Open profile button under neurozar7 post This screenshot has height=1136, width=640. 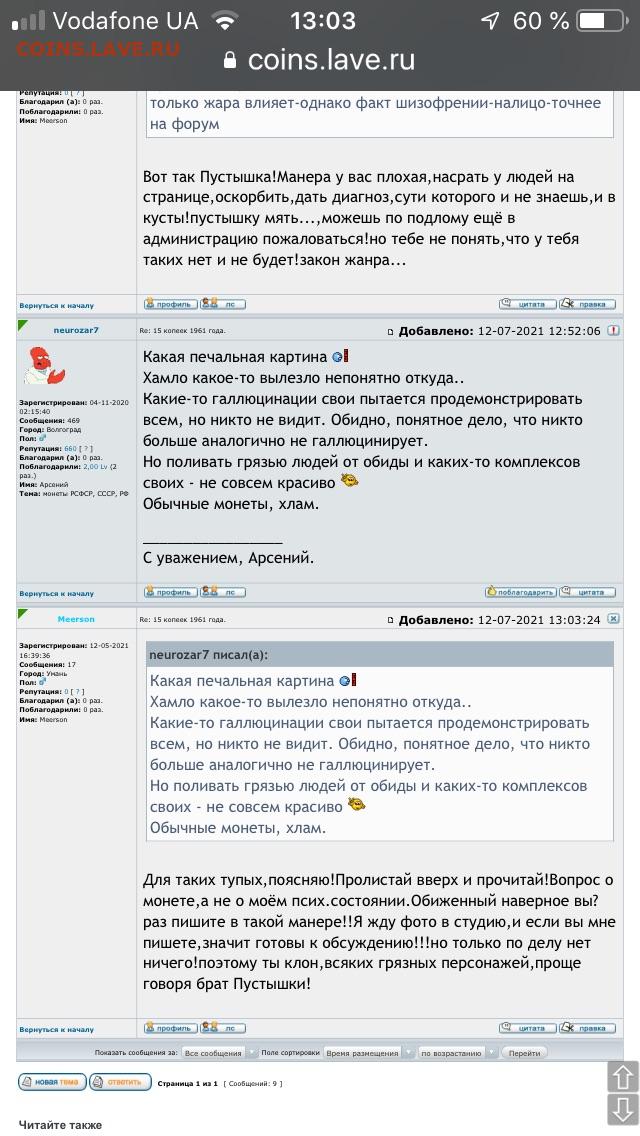[170, 592]
